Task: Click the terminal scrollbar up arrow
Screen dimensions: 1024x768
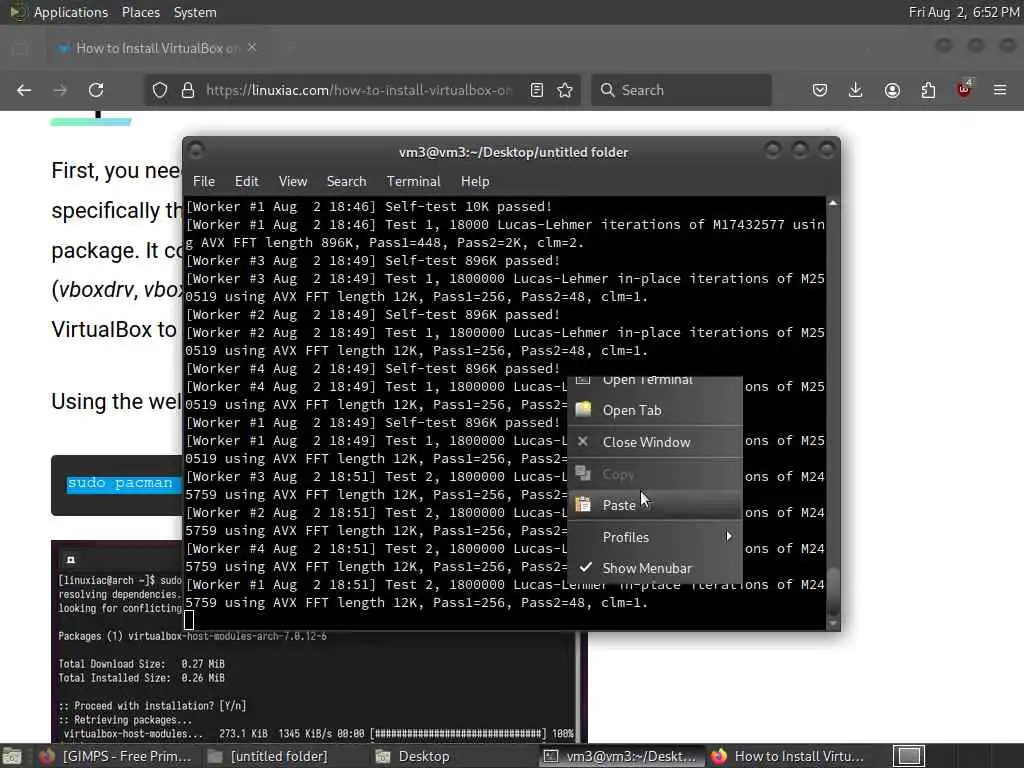Action: click(833, 204)
